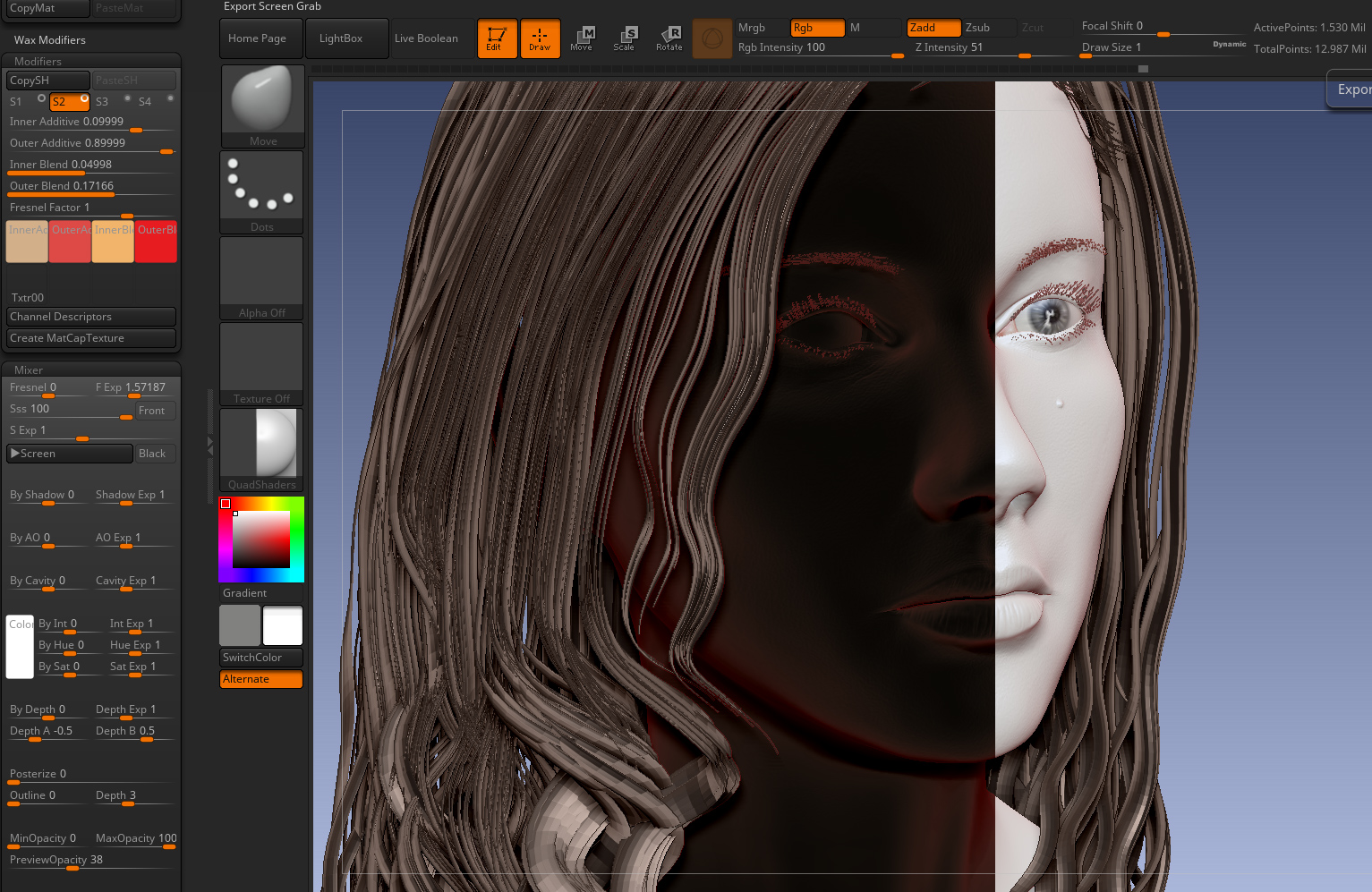The height and width of the screenshot is (892, 1372).
Task: Adjust the Outer Additive slider
Action: coord(91,144)
